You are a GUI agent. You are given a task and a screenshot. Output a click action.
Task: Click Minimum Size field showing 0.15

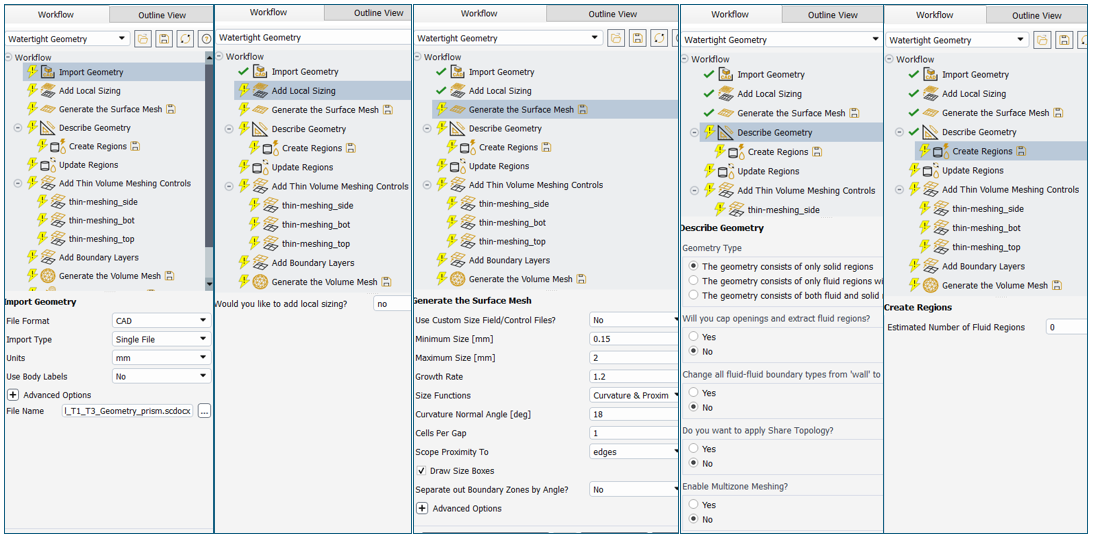click(633, 339)
